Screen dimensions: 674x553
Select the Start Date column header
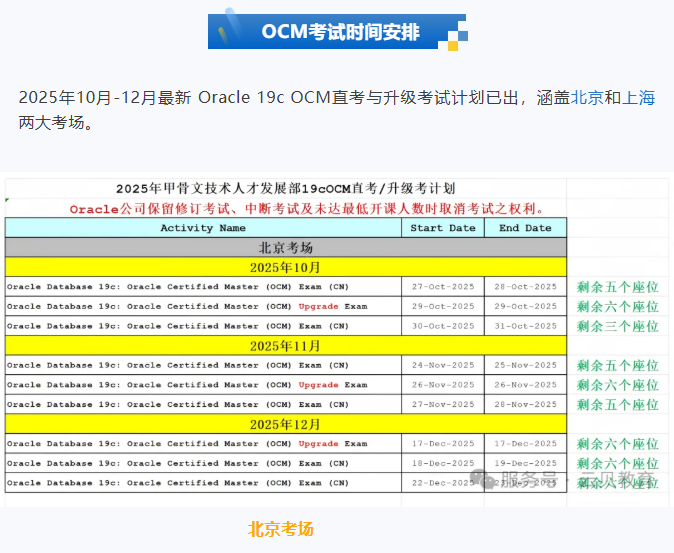point(443,228)
